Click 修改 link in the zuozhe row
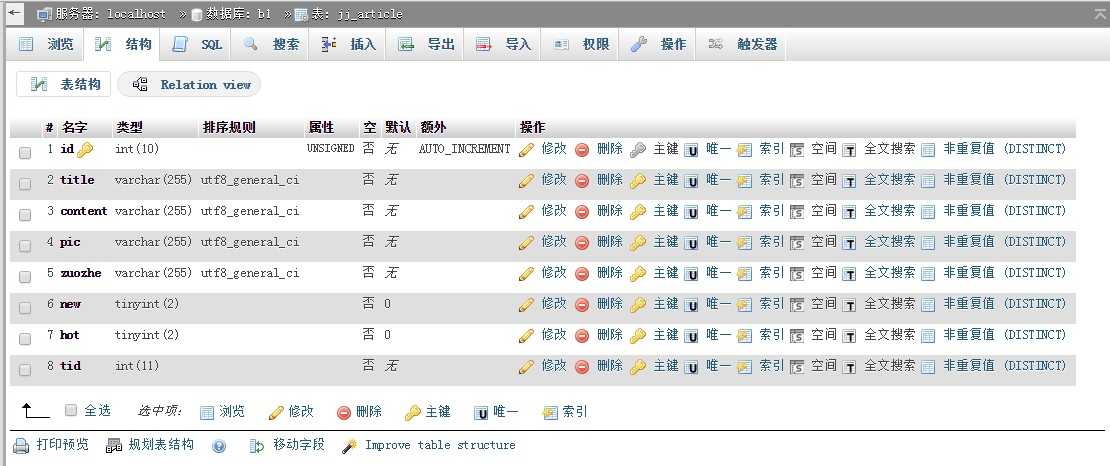This screenshot has height=466, width=1110. (554, 273)
